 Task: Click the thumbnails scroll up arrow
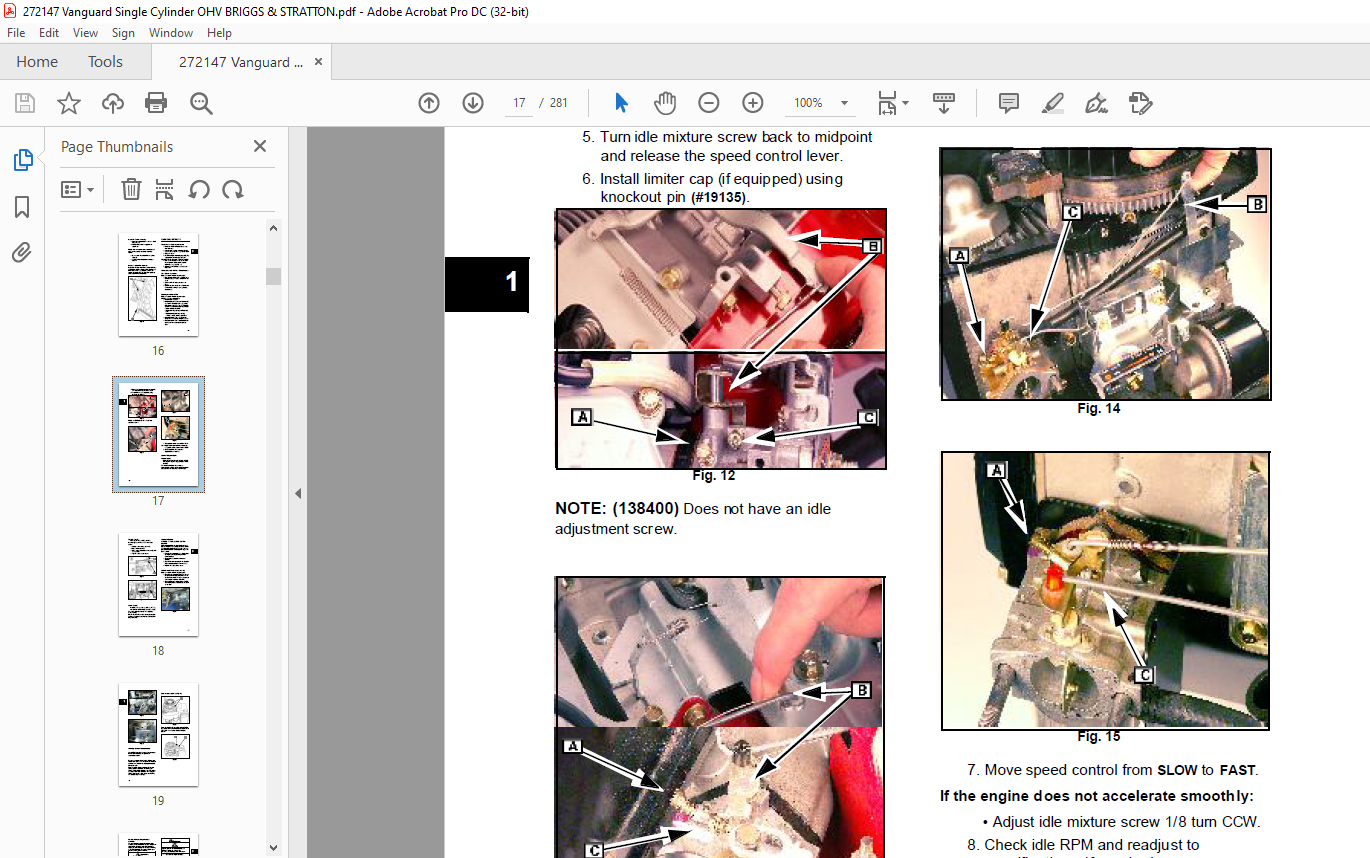pyautogui.click(x=274, y=227)
